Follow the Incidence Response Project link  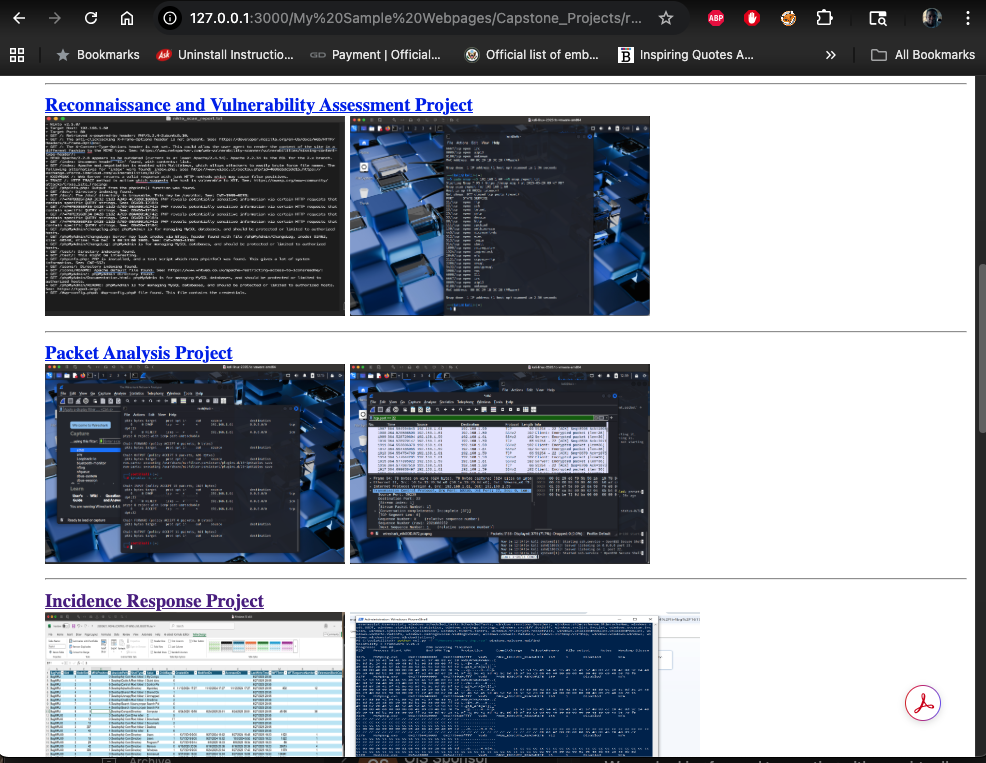[154, 601]
